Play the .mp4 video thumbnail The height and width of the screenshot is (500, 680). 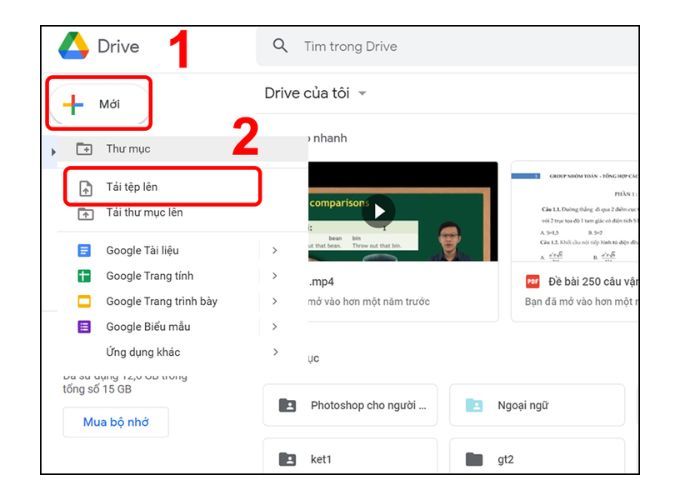click(379, 211)
